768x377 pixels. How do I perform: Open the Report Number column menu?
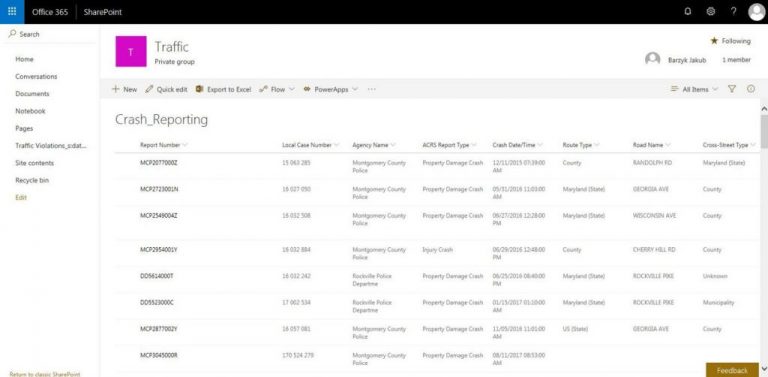pyautogui.click(x=164, y=145)
